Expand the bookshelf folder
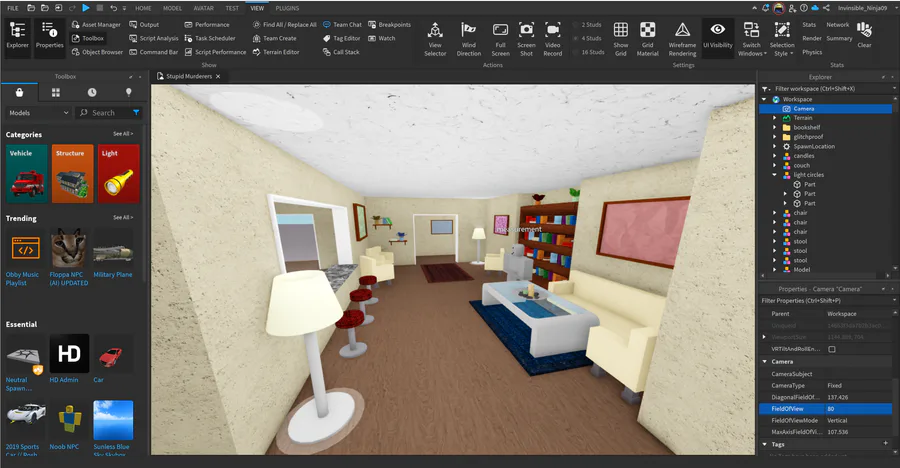The image size is (900, 468). 775,127
